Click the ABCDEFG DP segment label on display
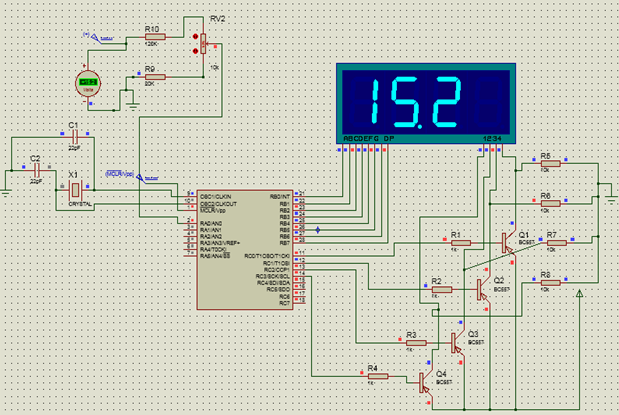Screen dimensions: 619x415 point(369,139)
